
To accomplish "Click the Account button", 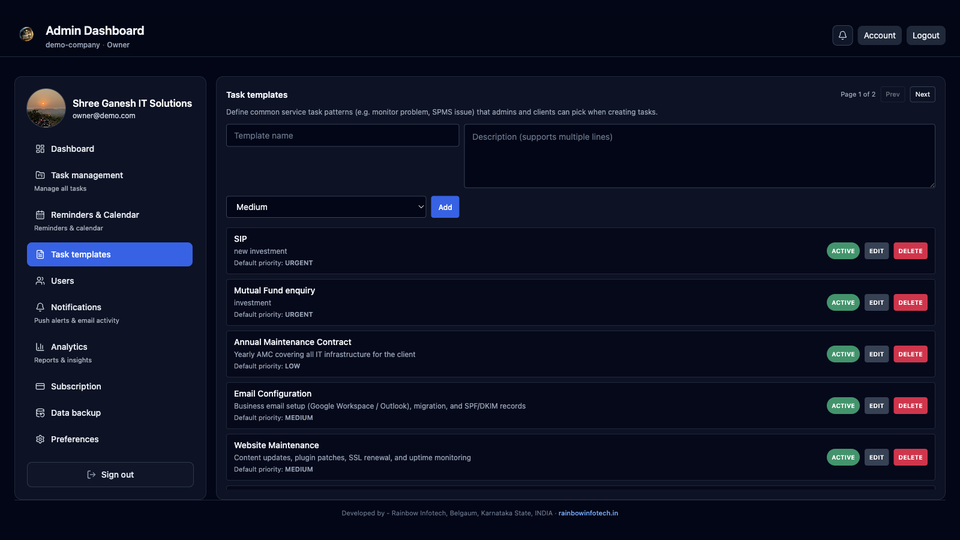I will (x=879, y=36).
